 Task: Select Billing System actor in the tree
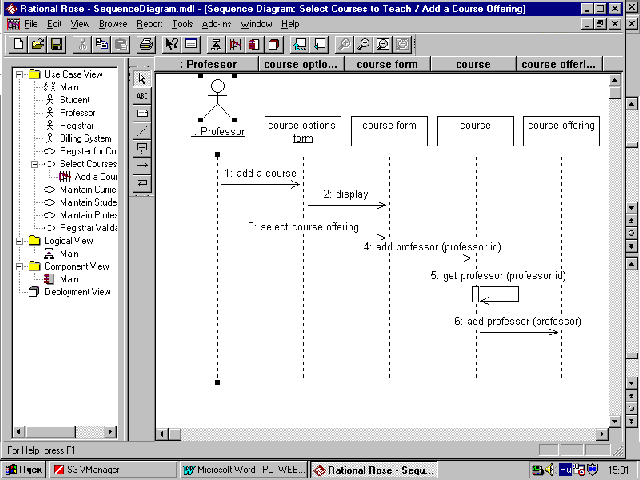click(85, 138)
